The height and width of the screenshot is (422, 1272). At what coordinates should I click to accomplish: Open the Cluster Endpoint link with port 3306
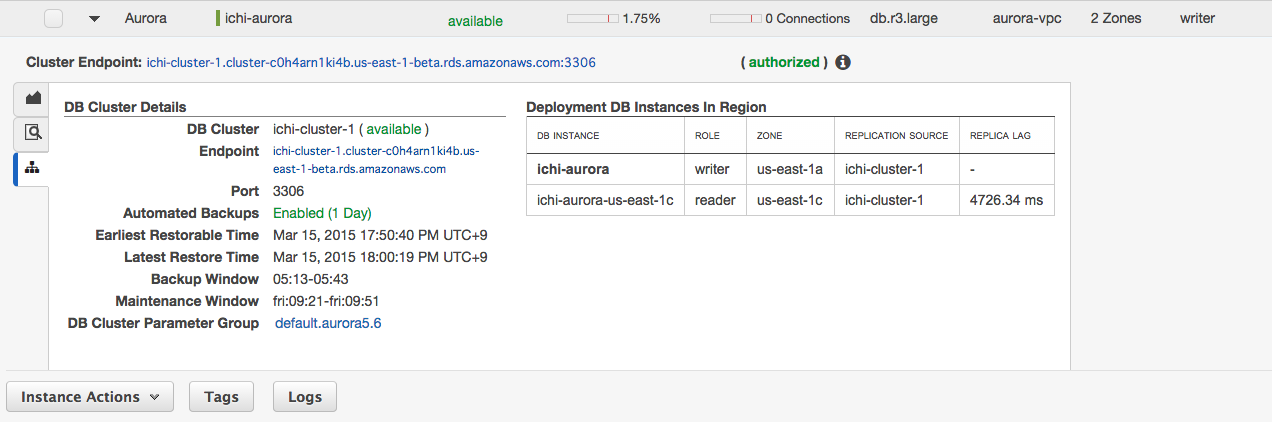tap(371, 62)
